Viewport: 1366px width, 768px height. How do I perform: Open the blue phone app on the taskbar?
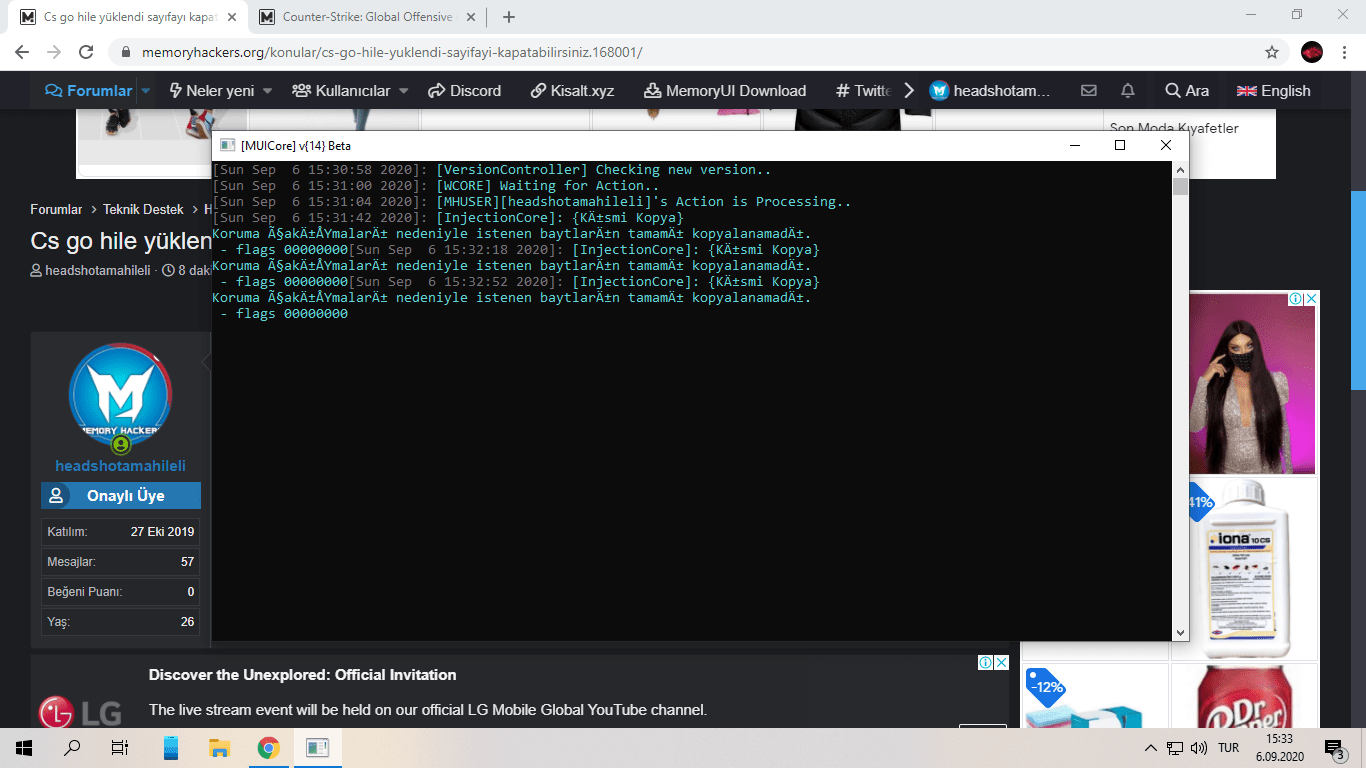[x=170, y=747]
